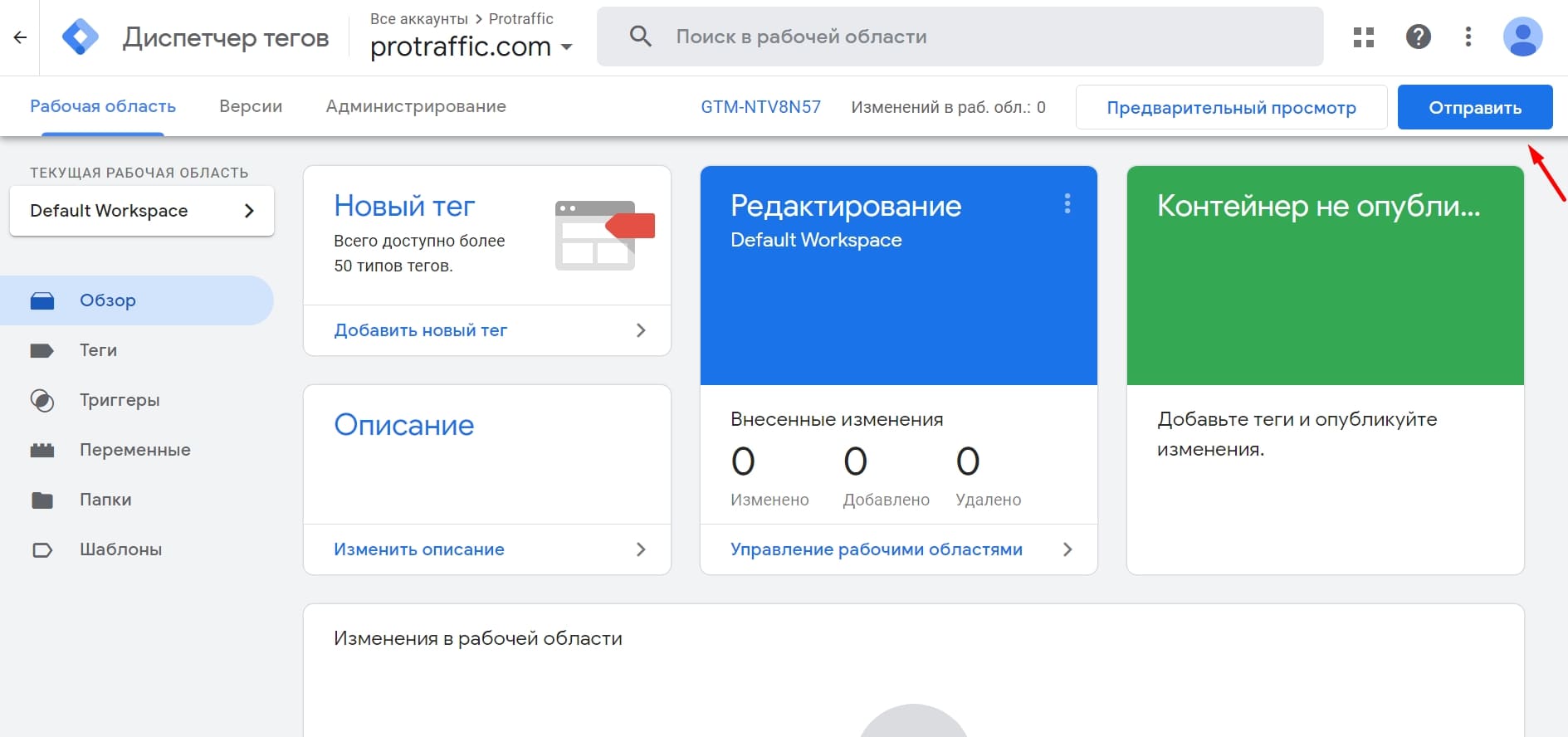Click the search magnifier icon

pos(640,37)
